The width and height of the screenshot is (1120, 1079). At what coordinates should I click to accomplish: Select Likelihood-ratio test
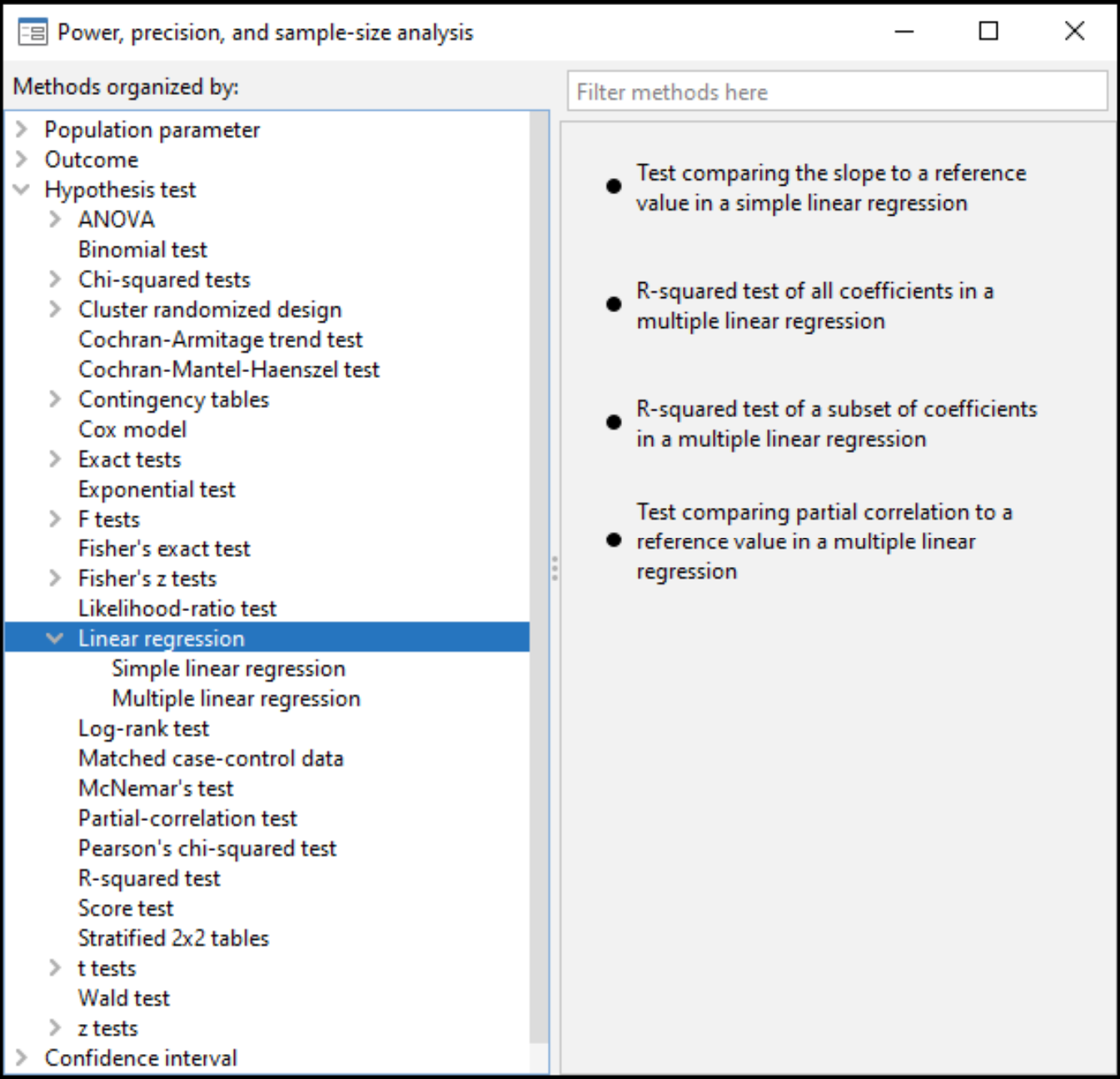click(177, 608)
